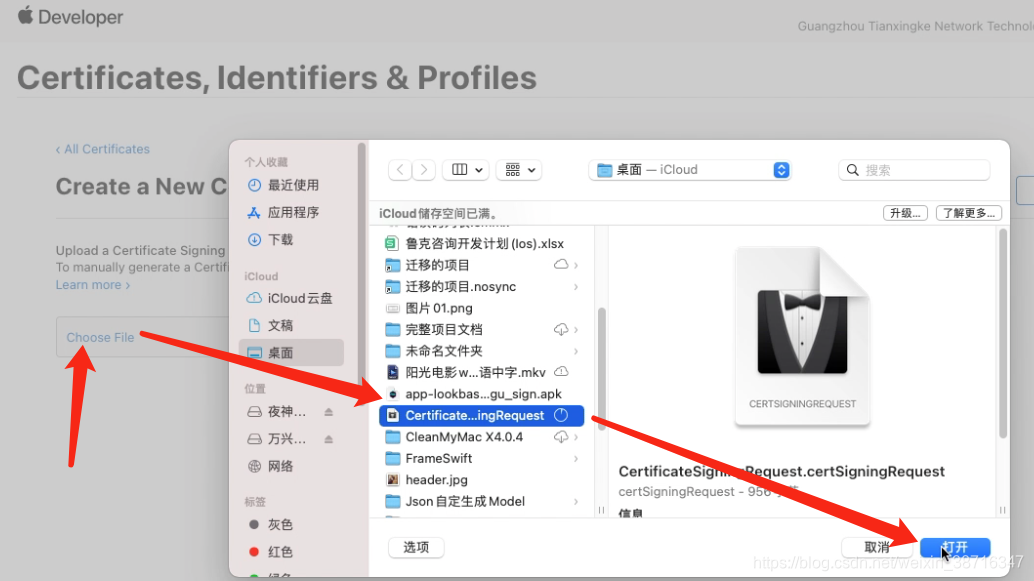Viewport: 1034px width, 581px height.
Task: Expand the 未命名文件夹 chevron
Action: click(x=576, y=351)
